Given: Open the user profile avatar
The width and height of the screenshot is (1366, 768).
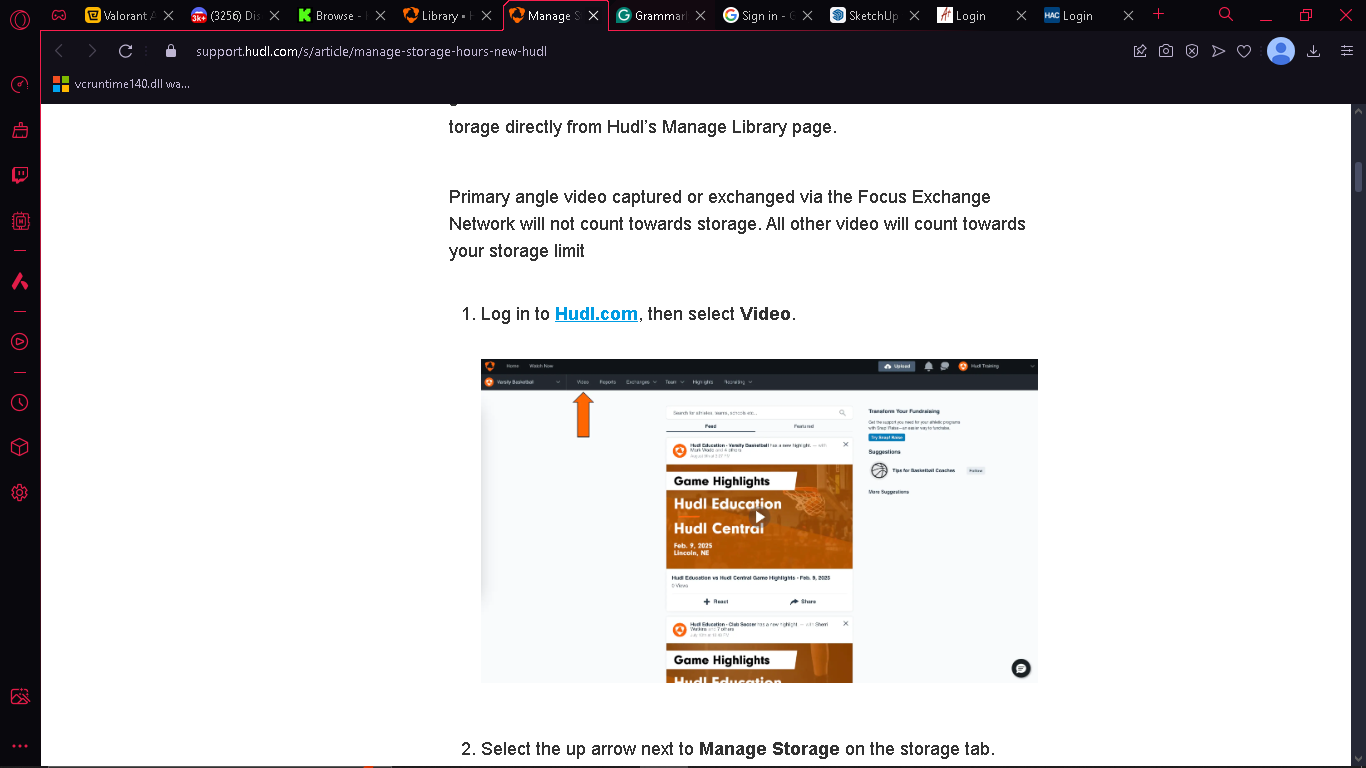Looking at the screenshot, I should 1281,51.
